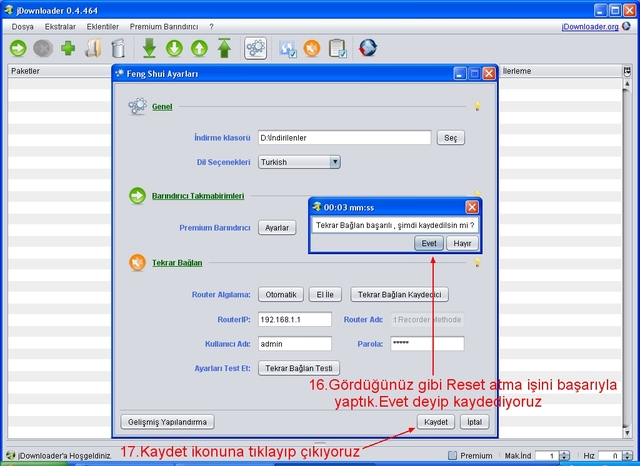Click globe icon beside jDownloader.org link
This screenshot has width=640, height=466.
click(x=626, y=27)
